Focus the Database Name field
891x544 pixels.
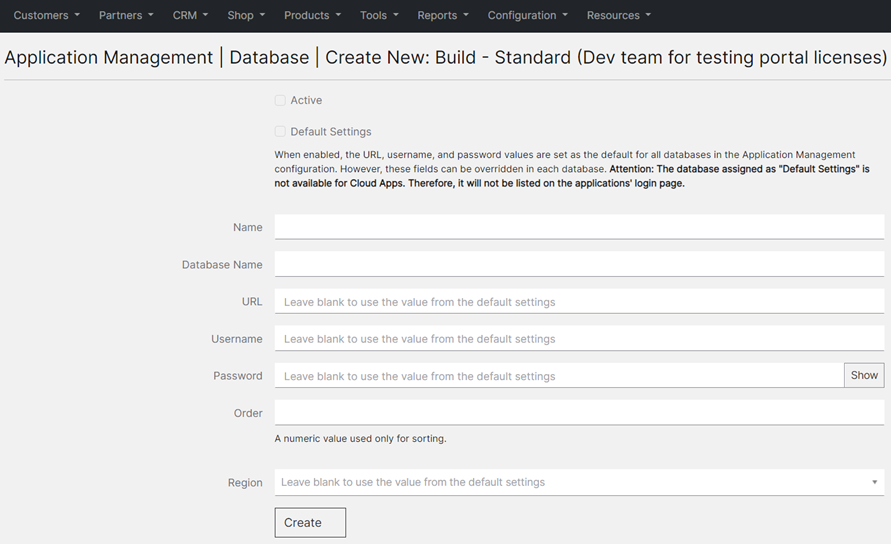579,264
